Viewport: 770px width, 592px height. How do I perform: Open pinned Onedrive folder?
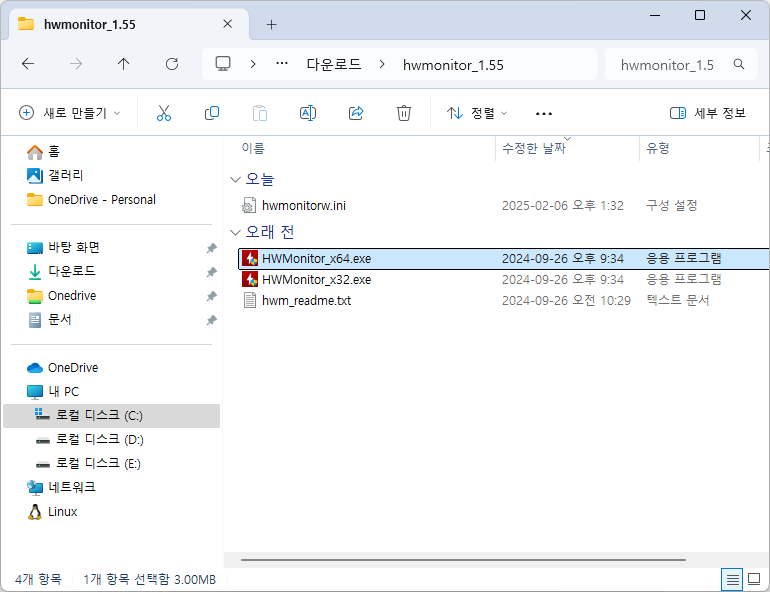coord(61,296)
